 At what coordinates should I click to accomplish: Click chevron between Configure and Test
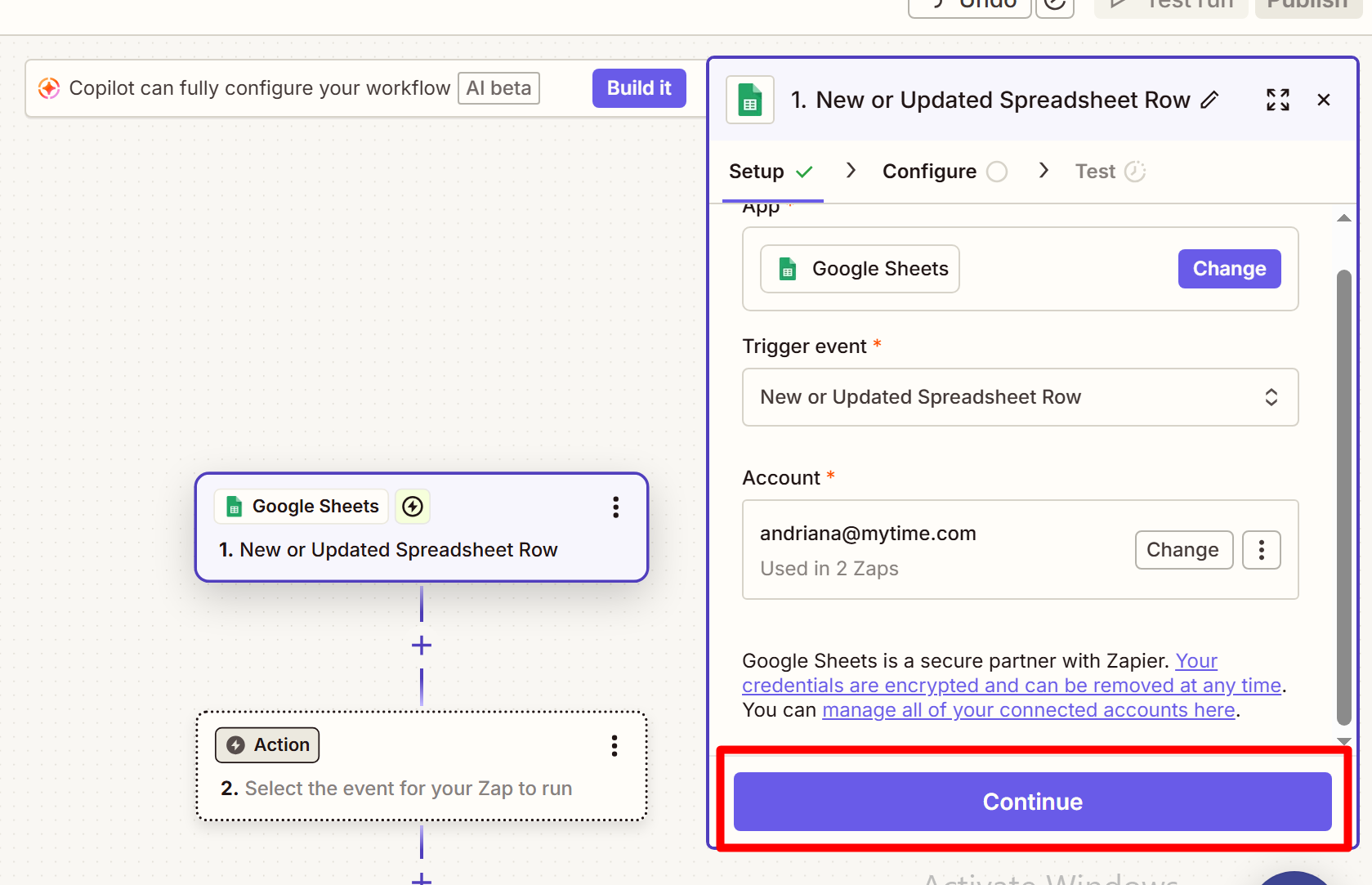click(x=1044, y=170)
